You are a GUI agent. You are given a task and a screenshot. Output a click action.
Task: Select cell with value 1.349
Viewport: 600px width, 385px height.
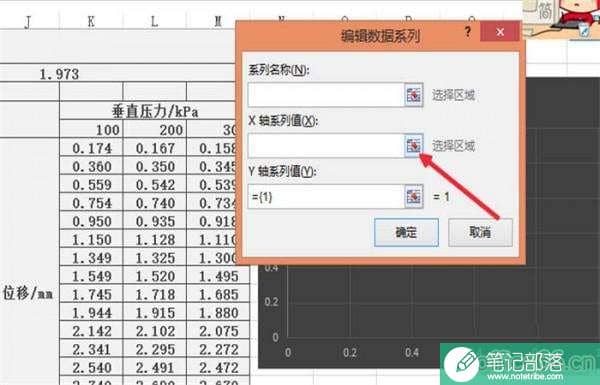coord(91,258)
